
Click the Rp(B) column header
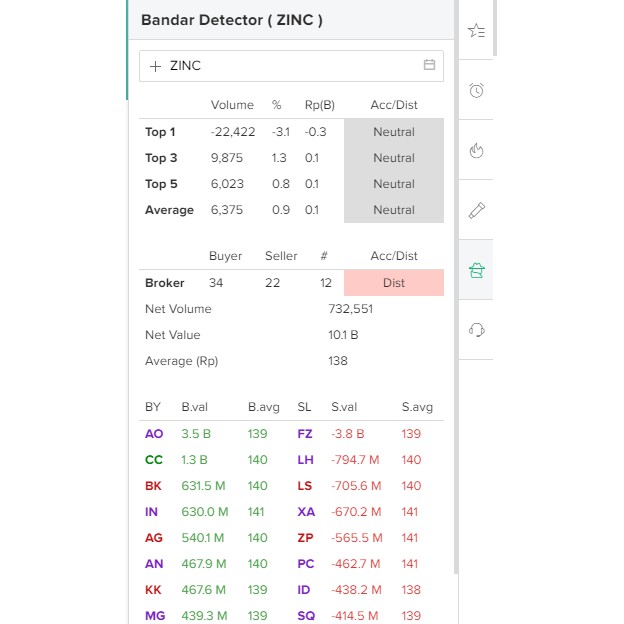tap(320, 105)
